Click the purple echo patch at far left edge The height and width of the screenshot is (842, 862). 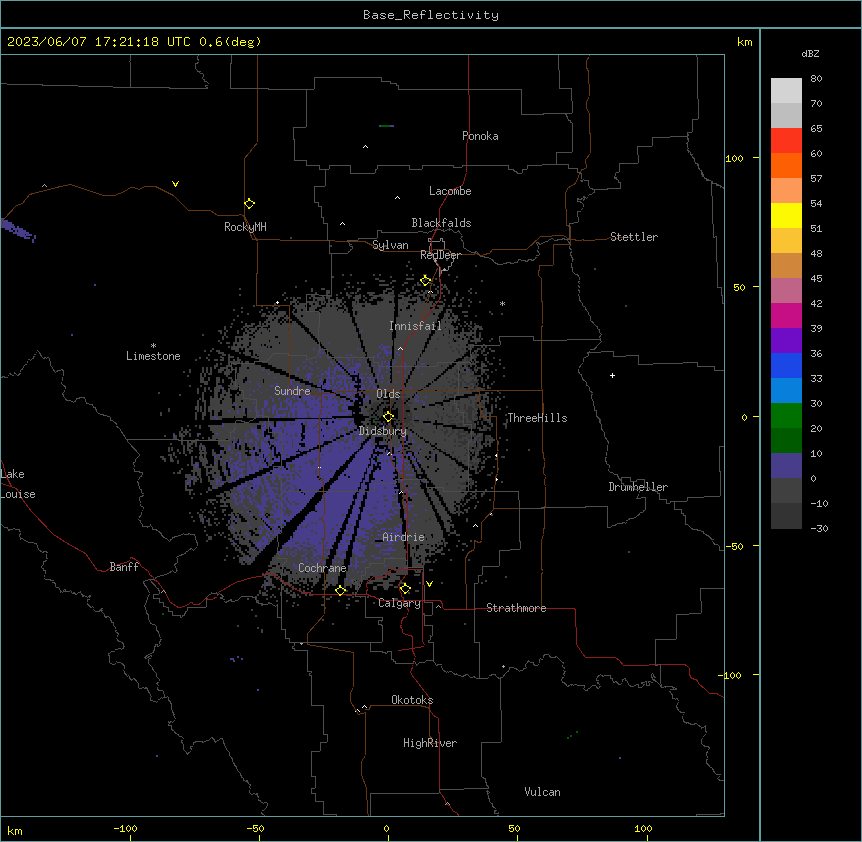coord(18,230)
